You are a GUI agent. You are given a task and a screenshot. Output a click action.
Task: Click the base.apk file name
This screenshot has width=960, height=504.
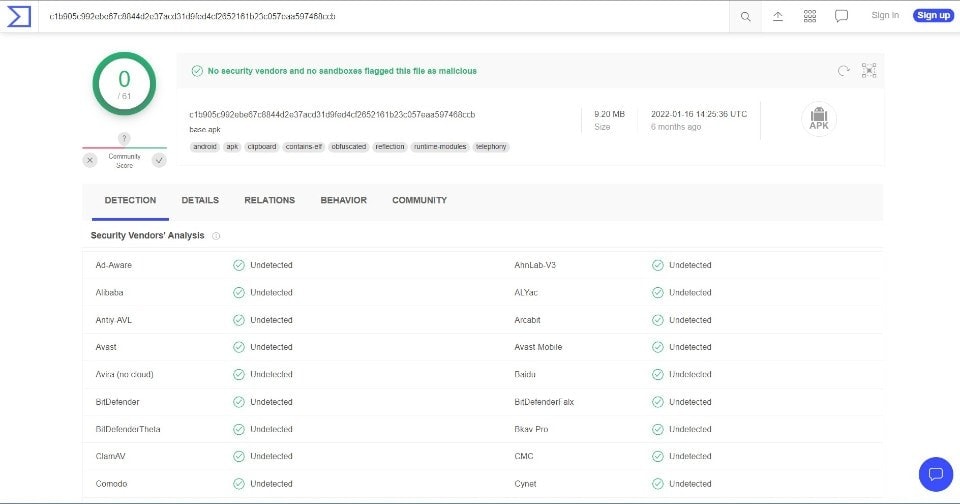(204, 130)
